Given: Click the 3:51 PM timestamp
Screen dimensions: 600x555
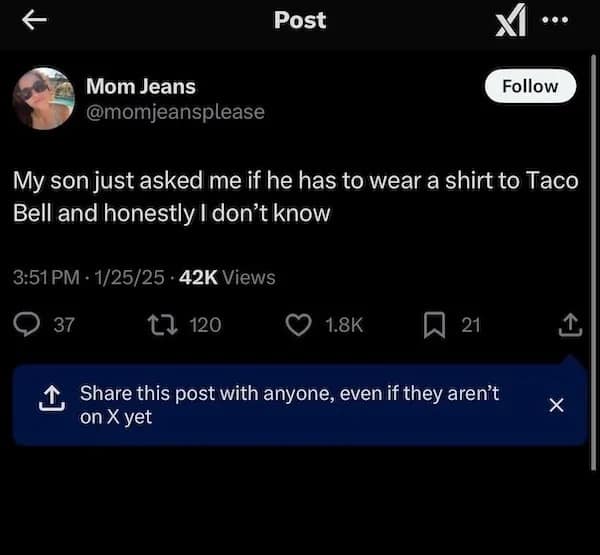Looking at the screenshot, I should pyautogui.click(x=47, y=277).
